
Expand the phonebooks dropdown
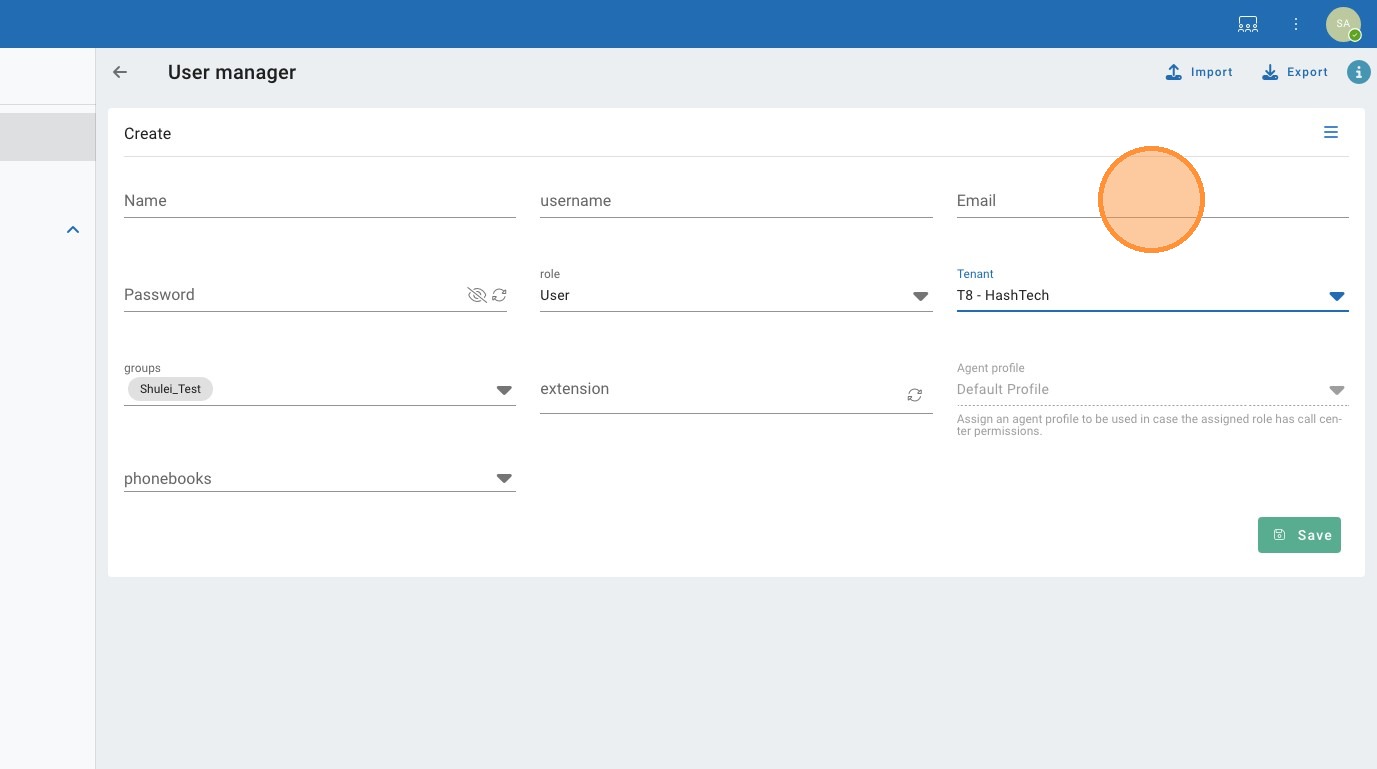pyautogui.click(x=504, y=479)
